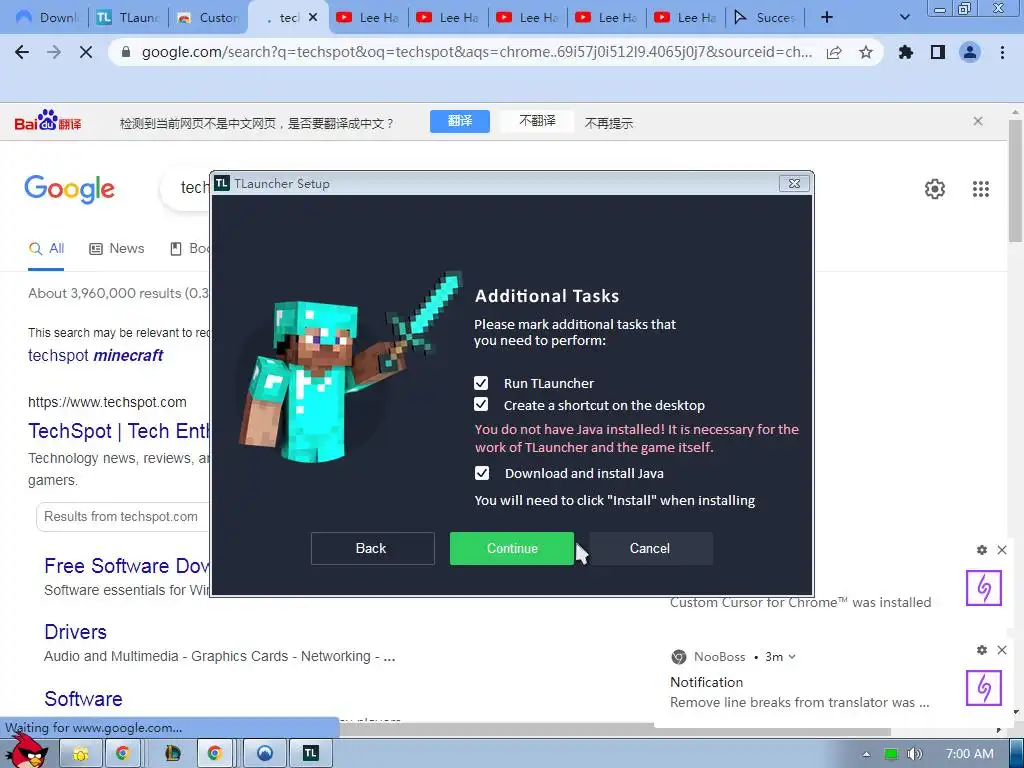Uncheck Download and install Java
Viewport: 1024px width, 768px height.
(481, 473)
